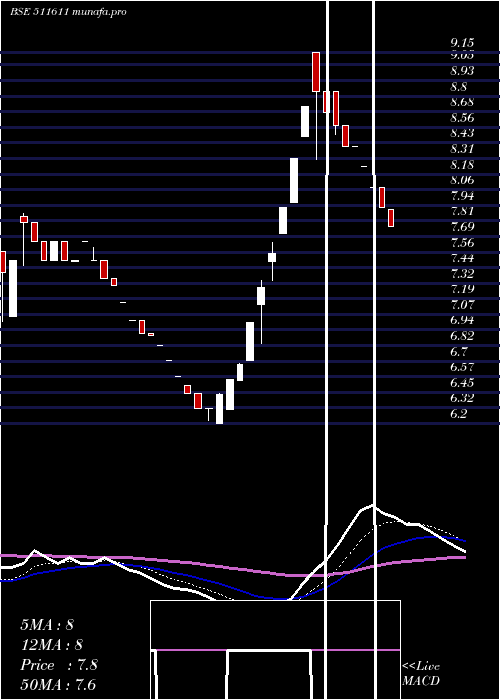Click the 6.82 price axis label
This screenshot has width=500, height=700.
[x=462, y=336]
